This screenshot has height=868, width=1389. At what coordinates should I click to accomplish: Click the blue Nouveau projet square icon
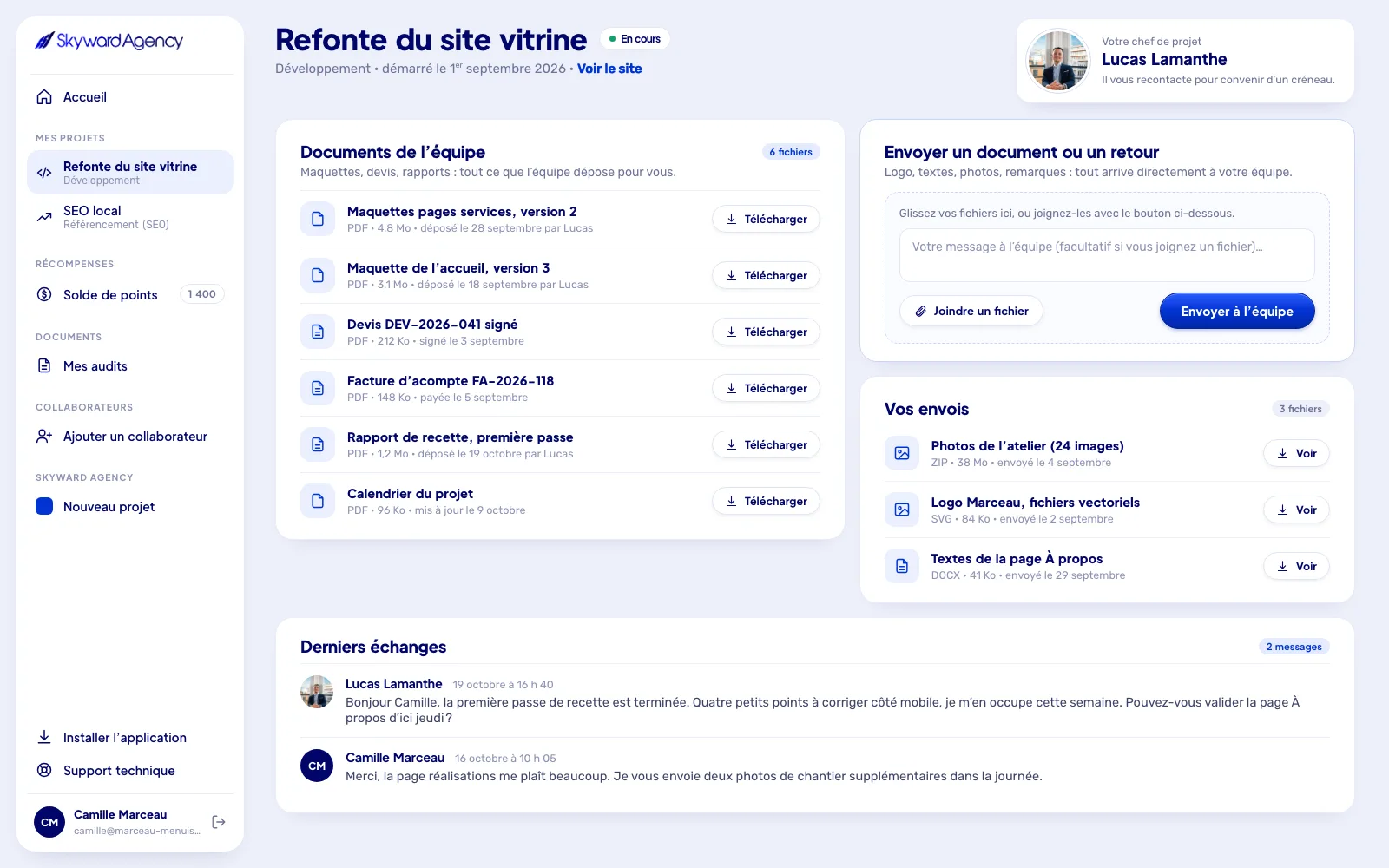click(x=44, y=506)
